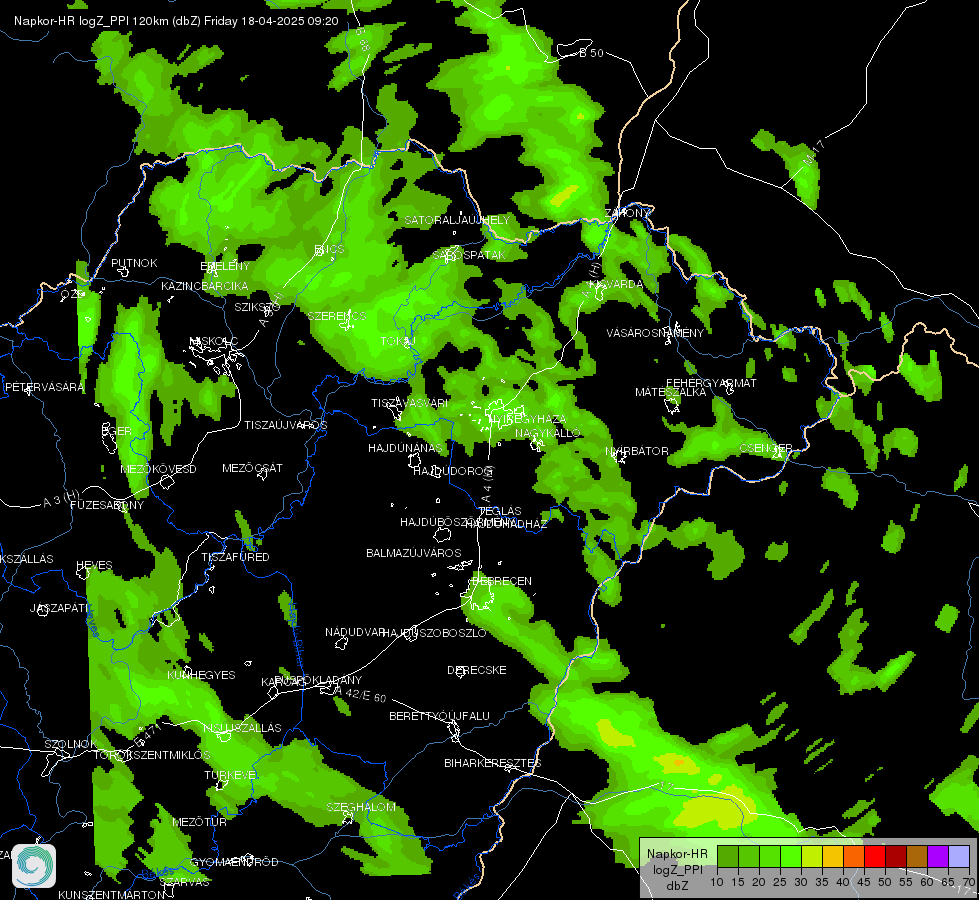Click the KISVARDA town label
Image resolution: width=979 pixels, height=900 pixels.
[616, 284]
